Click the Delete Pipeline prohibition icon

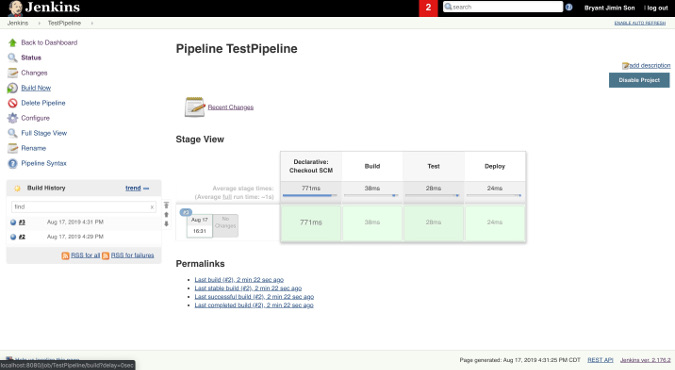point(12,103)
